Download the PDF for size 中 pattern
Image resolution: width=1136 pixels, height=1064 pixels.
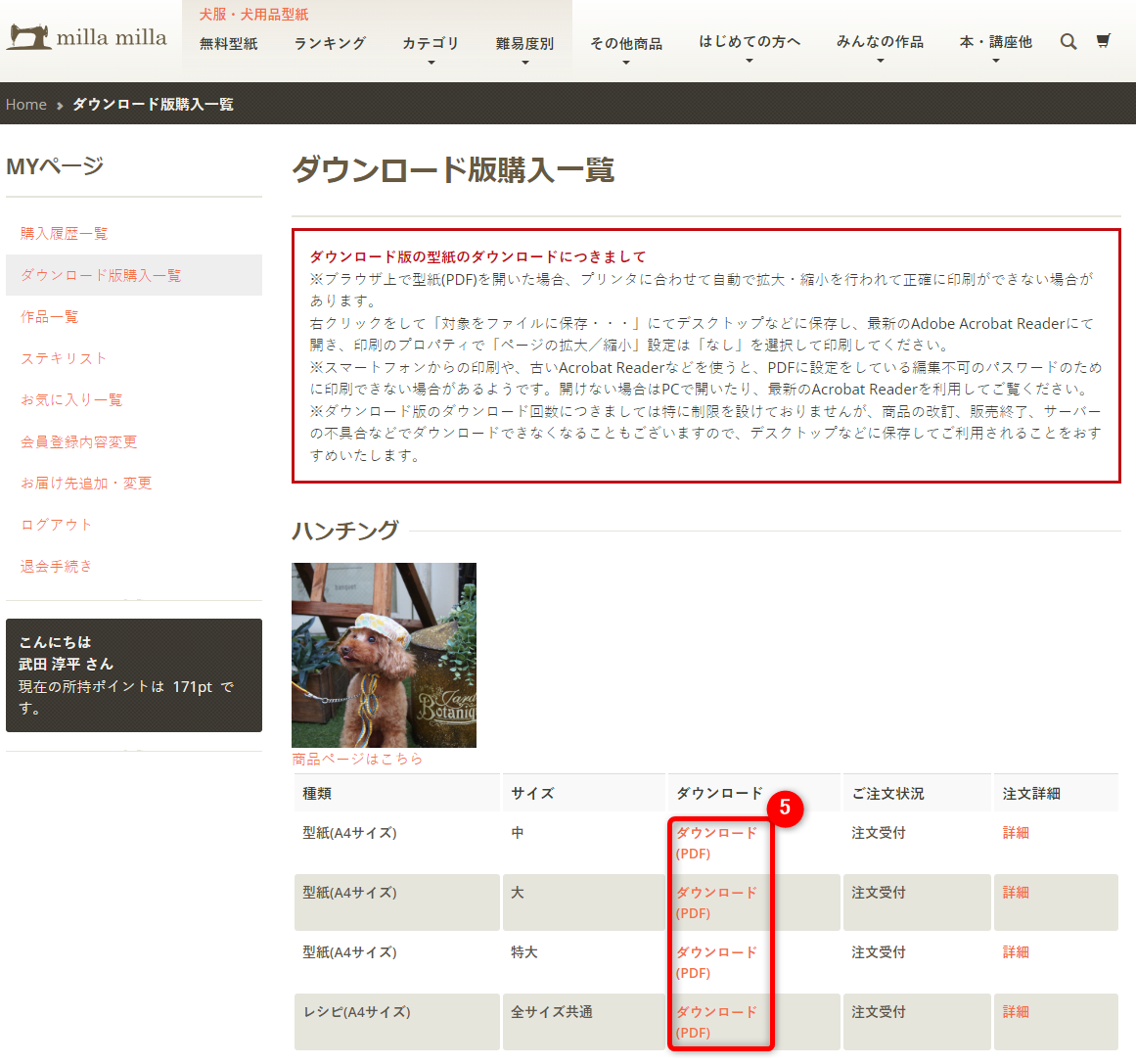point(716,842)
